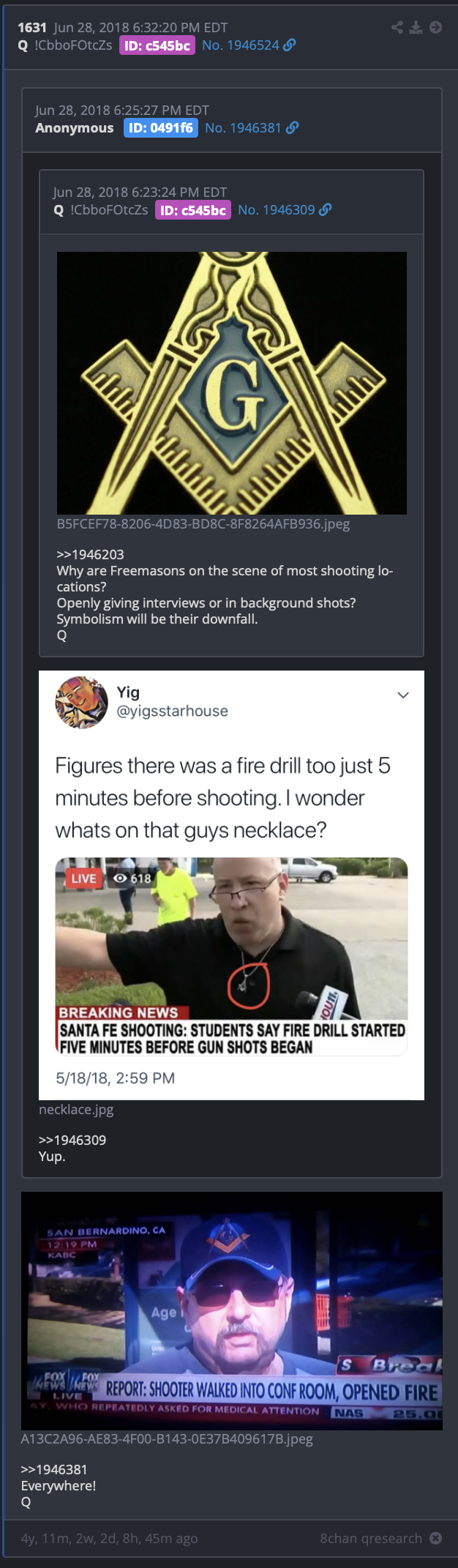Follow the >>1946309 reply reference above Yup
Viewport: 458px width, 1568px height.
pos(72,1140)
